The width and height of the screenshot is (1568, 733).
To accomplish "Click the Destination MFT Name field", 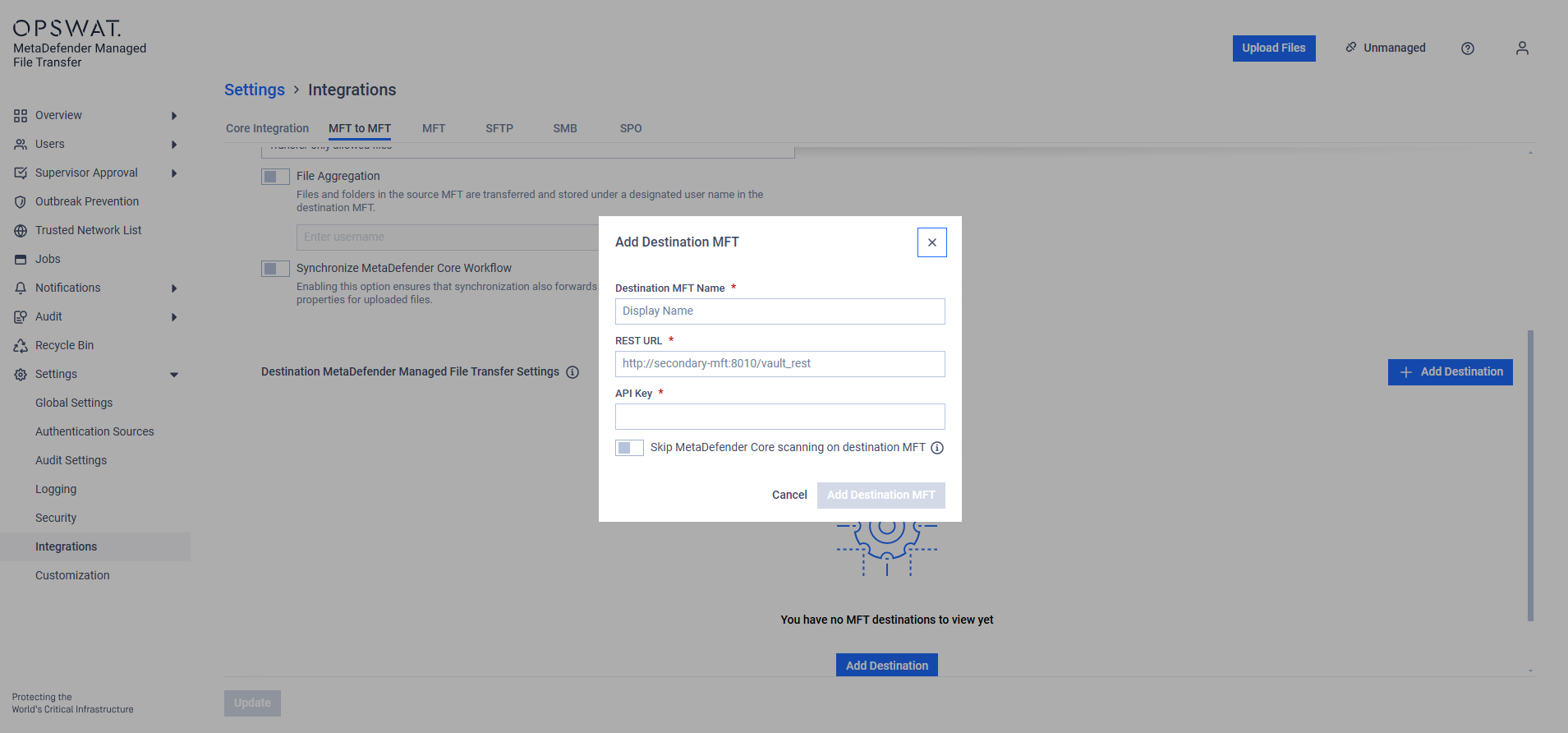I will (x=780, y=311).
